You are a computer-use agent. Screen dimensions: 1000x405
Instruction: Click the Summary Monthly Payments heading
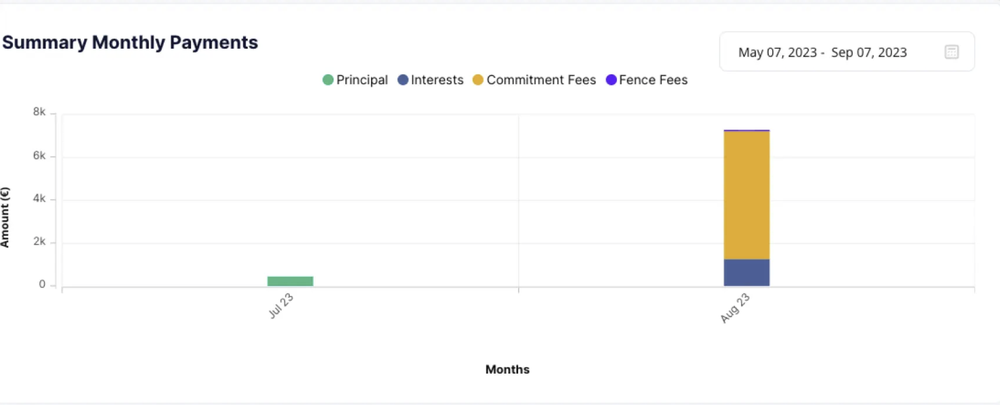click(x=130, y=43)
